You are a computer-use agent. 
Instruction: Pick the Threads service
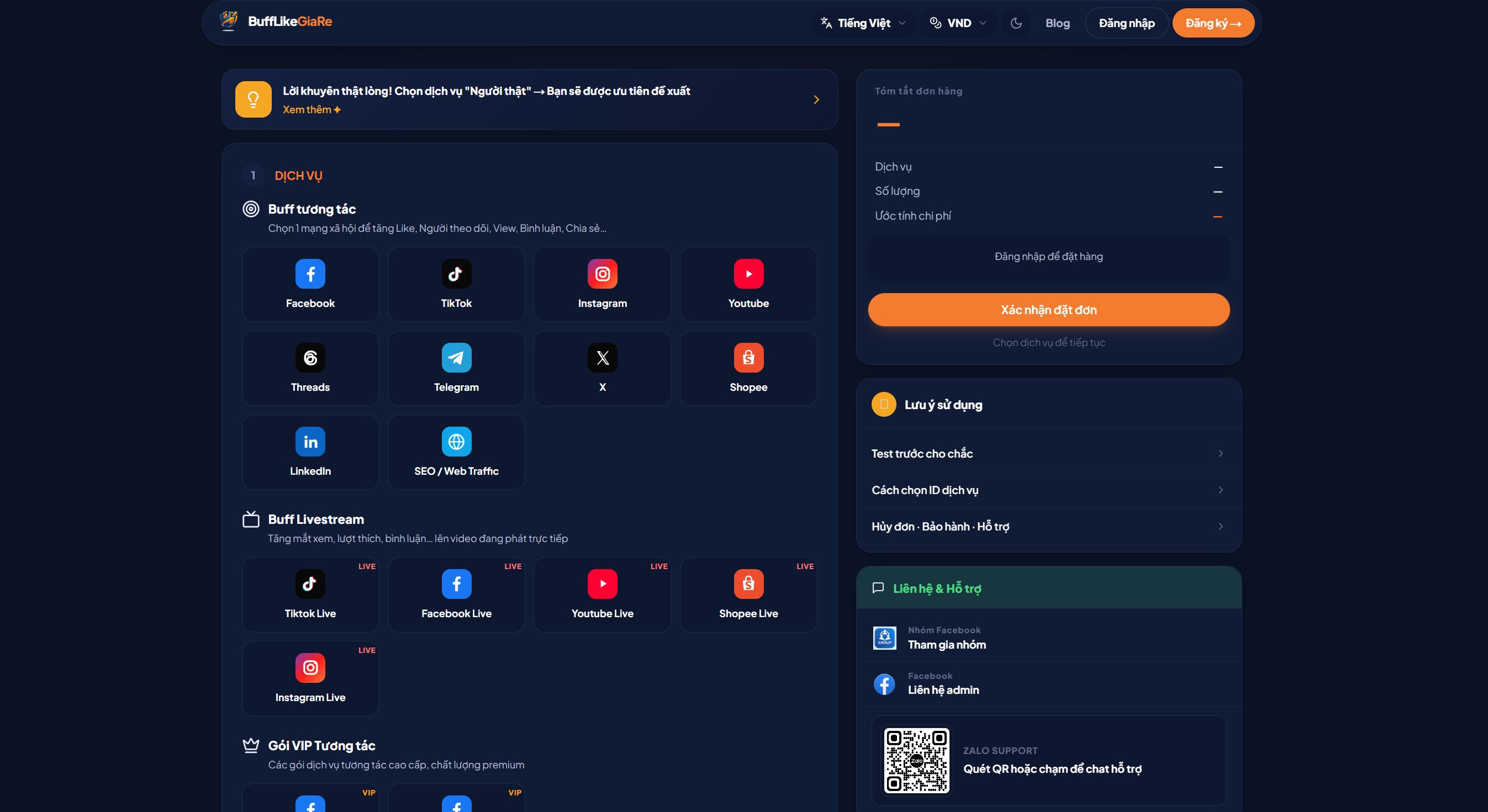tap(310, 368)
